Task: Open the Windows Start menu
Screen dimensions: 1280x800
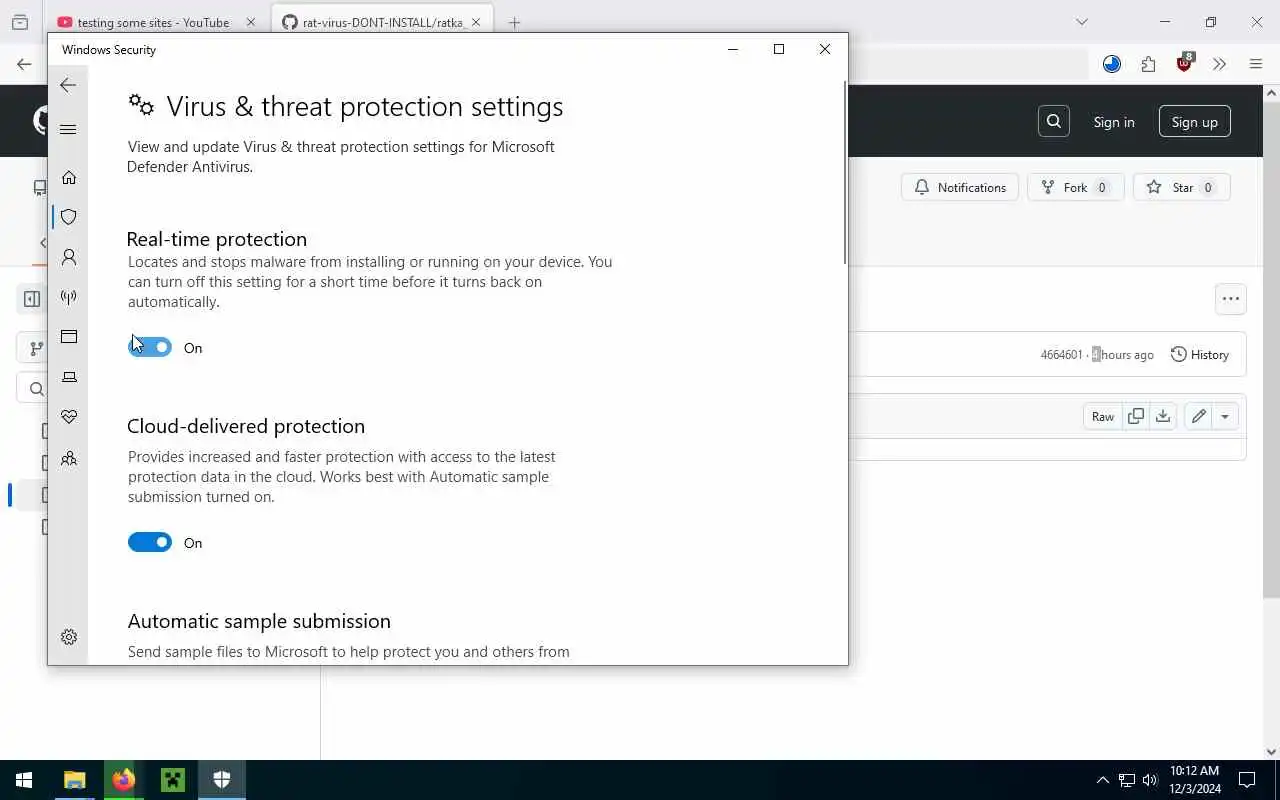Action: 24,780
